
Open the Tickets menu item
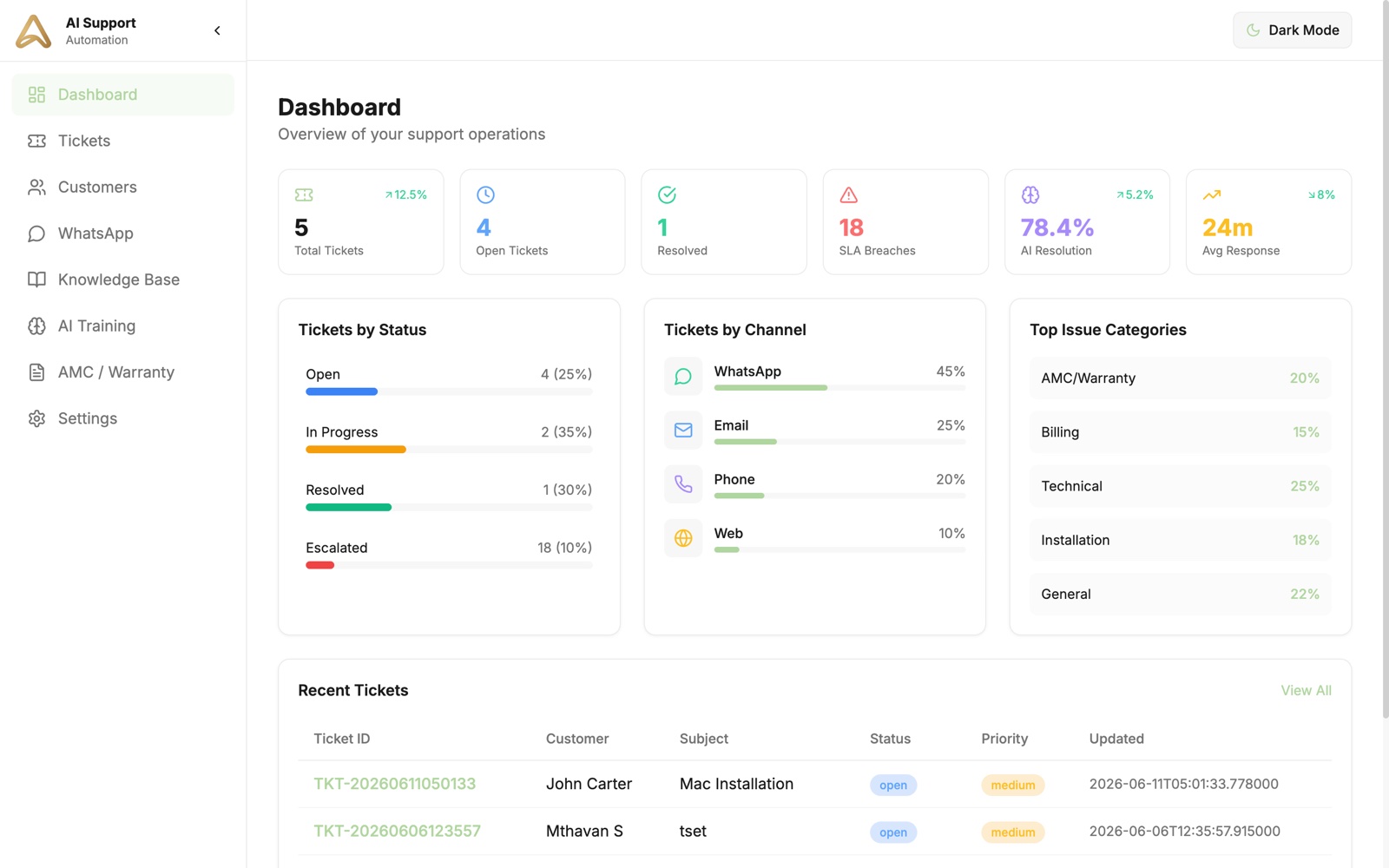point(123,141)
